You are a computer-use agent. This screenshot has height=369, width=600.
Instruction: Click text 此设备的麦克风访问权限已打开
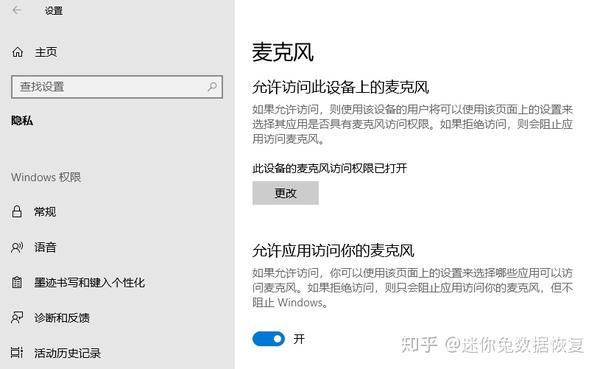(329, 168)
